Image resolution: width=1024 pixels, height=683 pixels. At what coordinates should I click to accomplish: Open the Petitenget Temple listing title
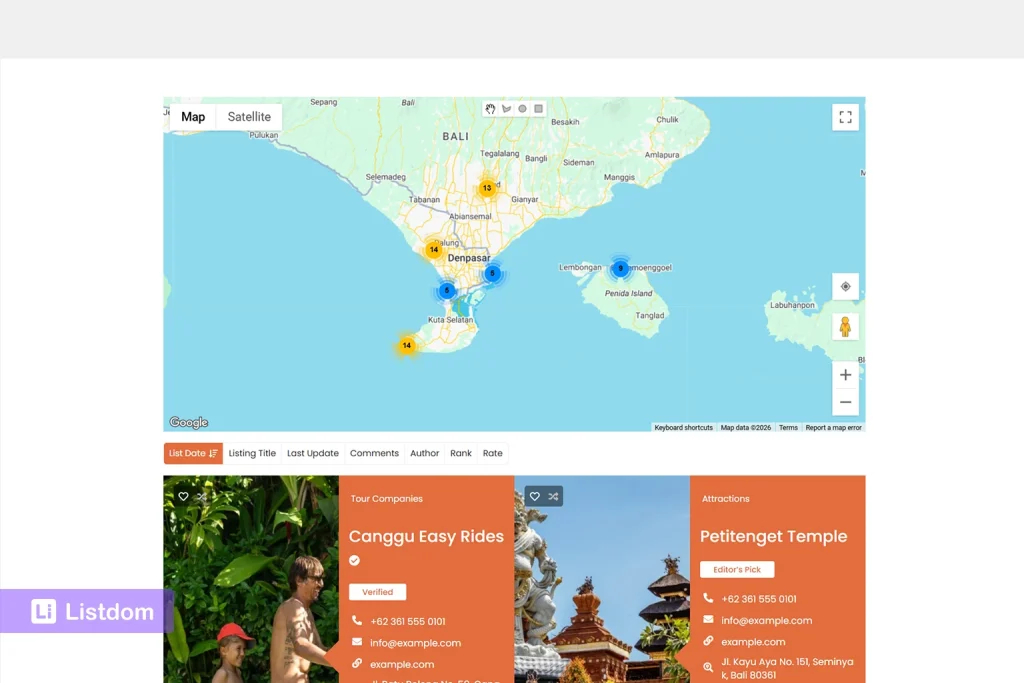773,536
